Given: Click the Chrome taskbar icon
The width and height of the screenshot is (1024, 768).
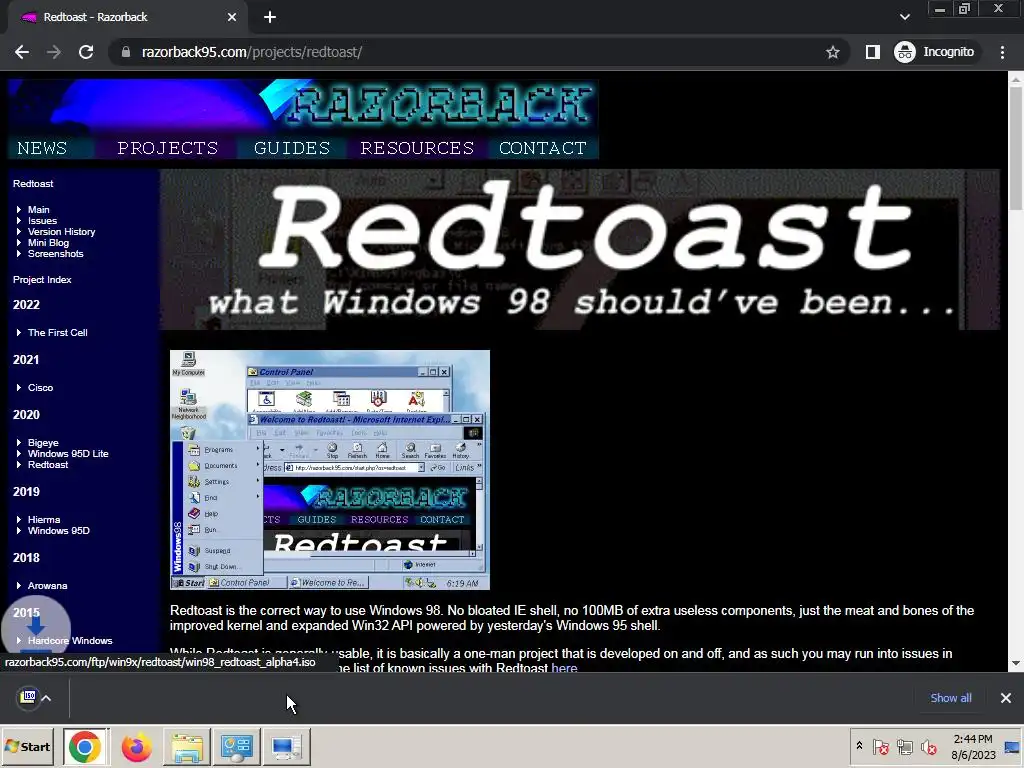Looking at the screenshot, I should click(85, 746).
